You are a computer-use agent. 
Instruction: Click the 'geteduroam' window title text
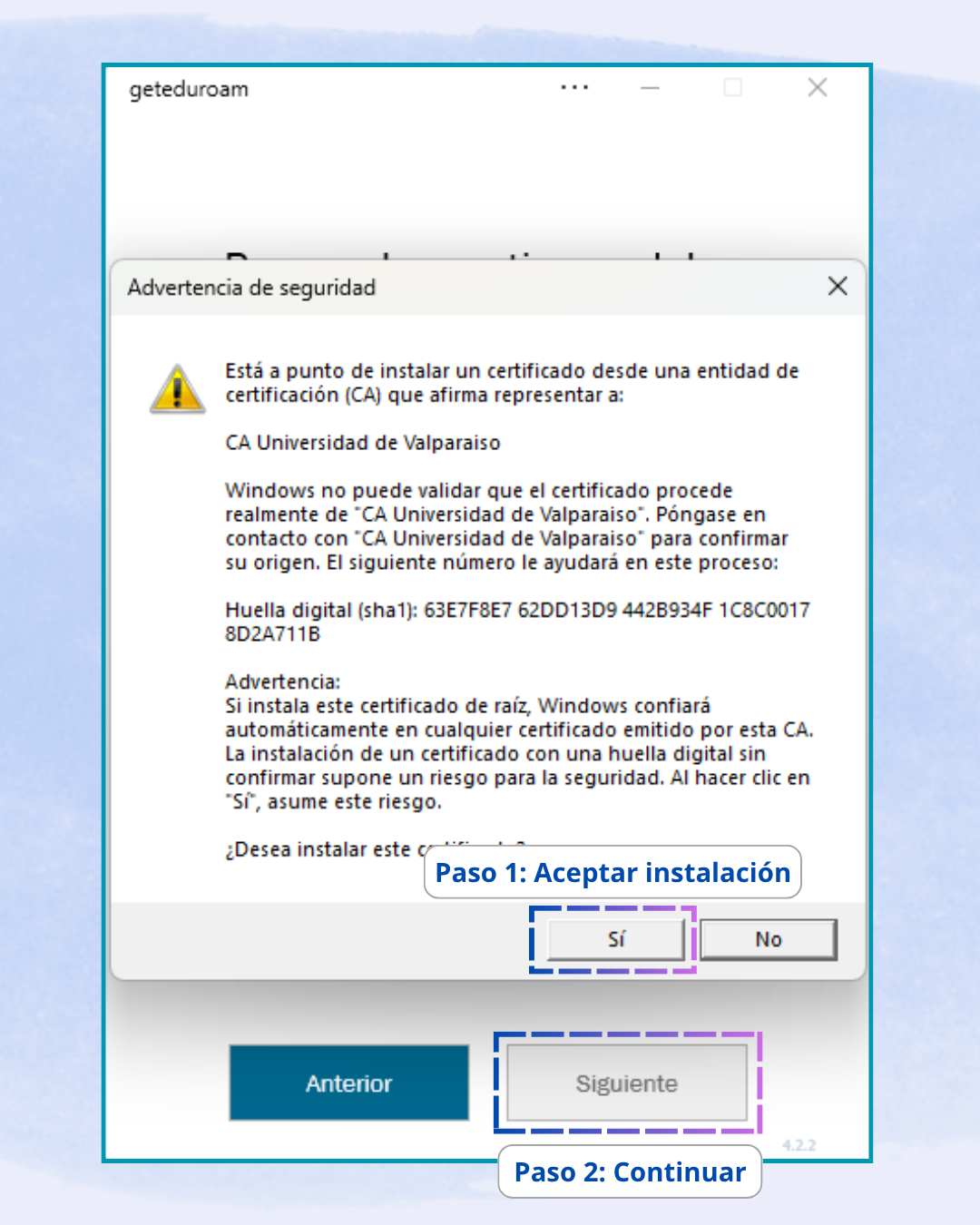(189, 89)
